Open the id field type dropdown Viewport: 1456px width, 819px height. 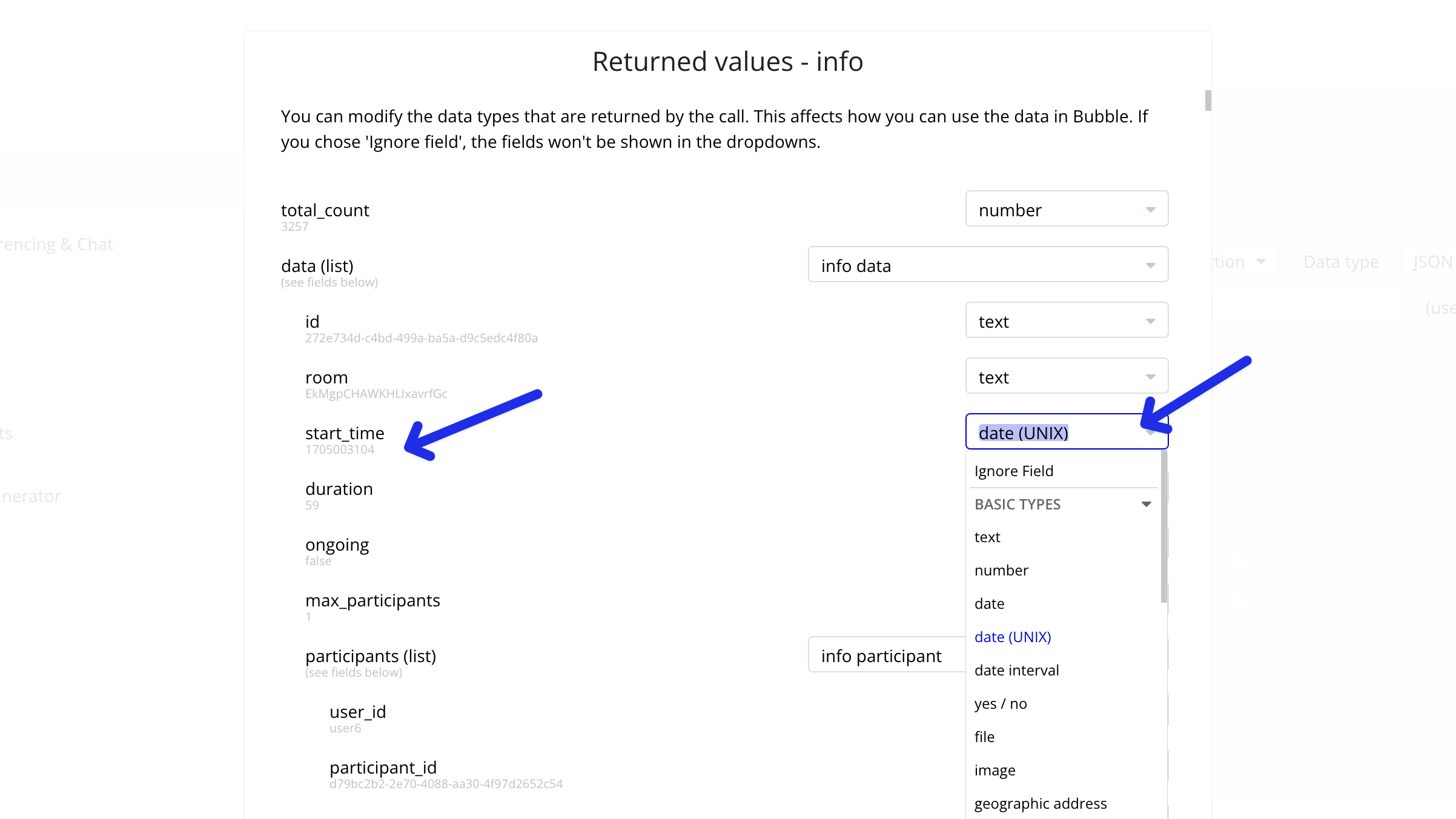click(1066, 321)
